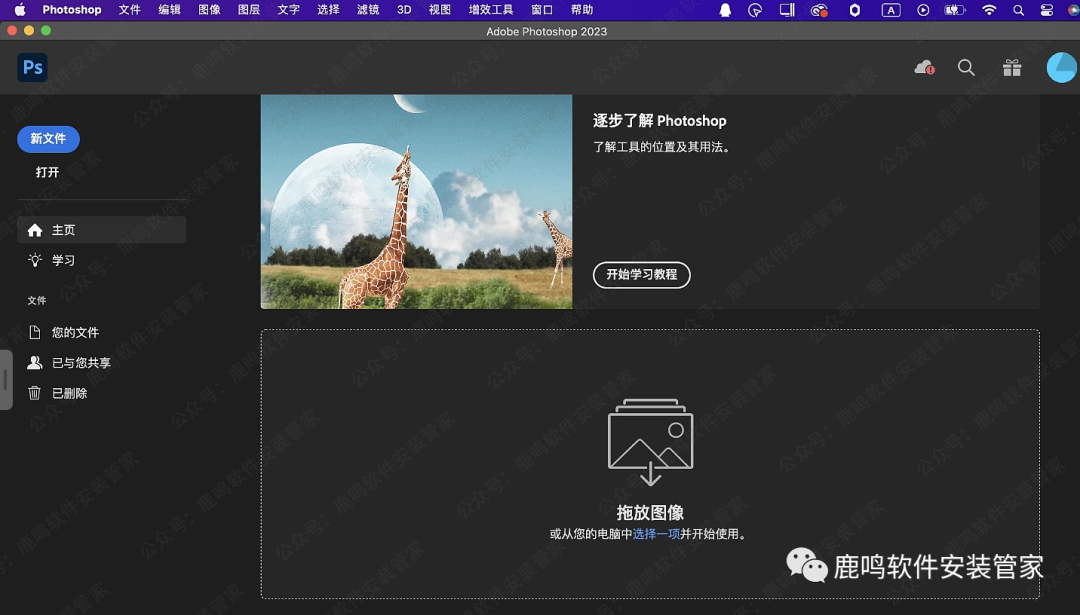Open the 文件 menu
Image resolution: width=1080 pixels, height=615 pixels.
tap(130, 10)
